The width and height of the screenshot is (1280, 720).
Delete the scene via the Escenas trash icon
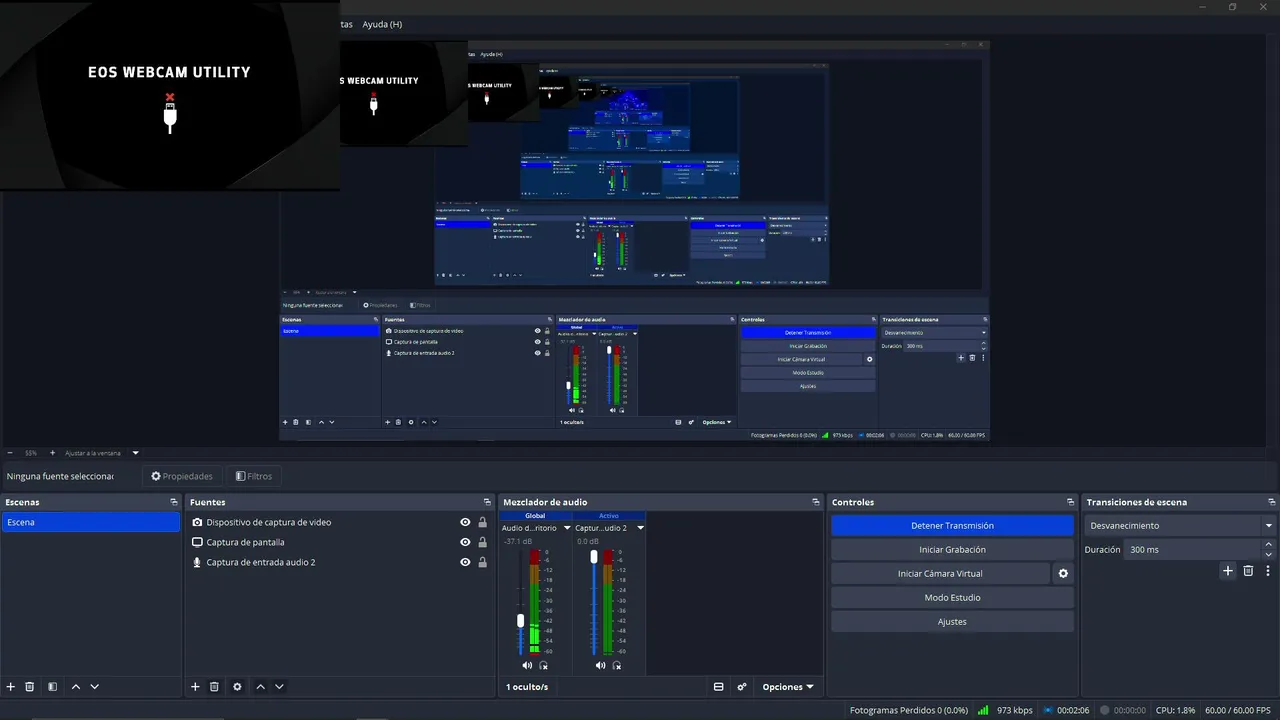pos(30,687)
